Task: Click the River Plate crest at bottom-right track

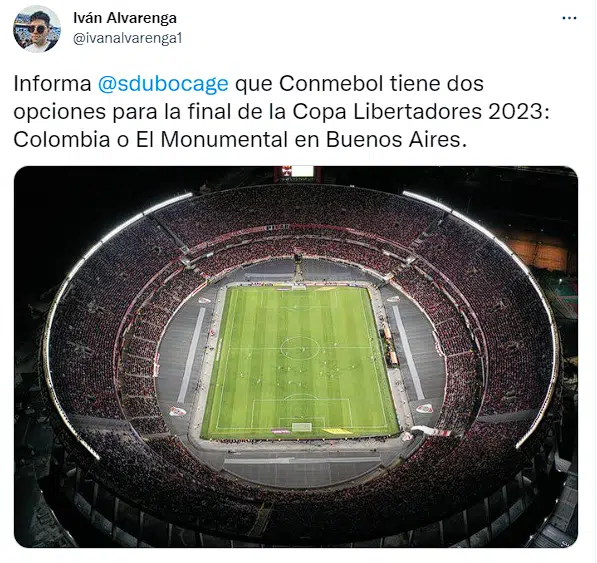Action: coord(424,408)
